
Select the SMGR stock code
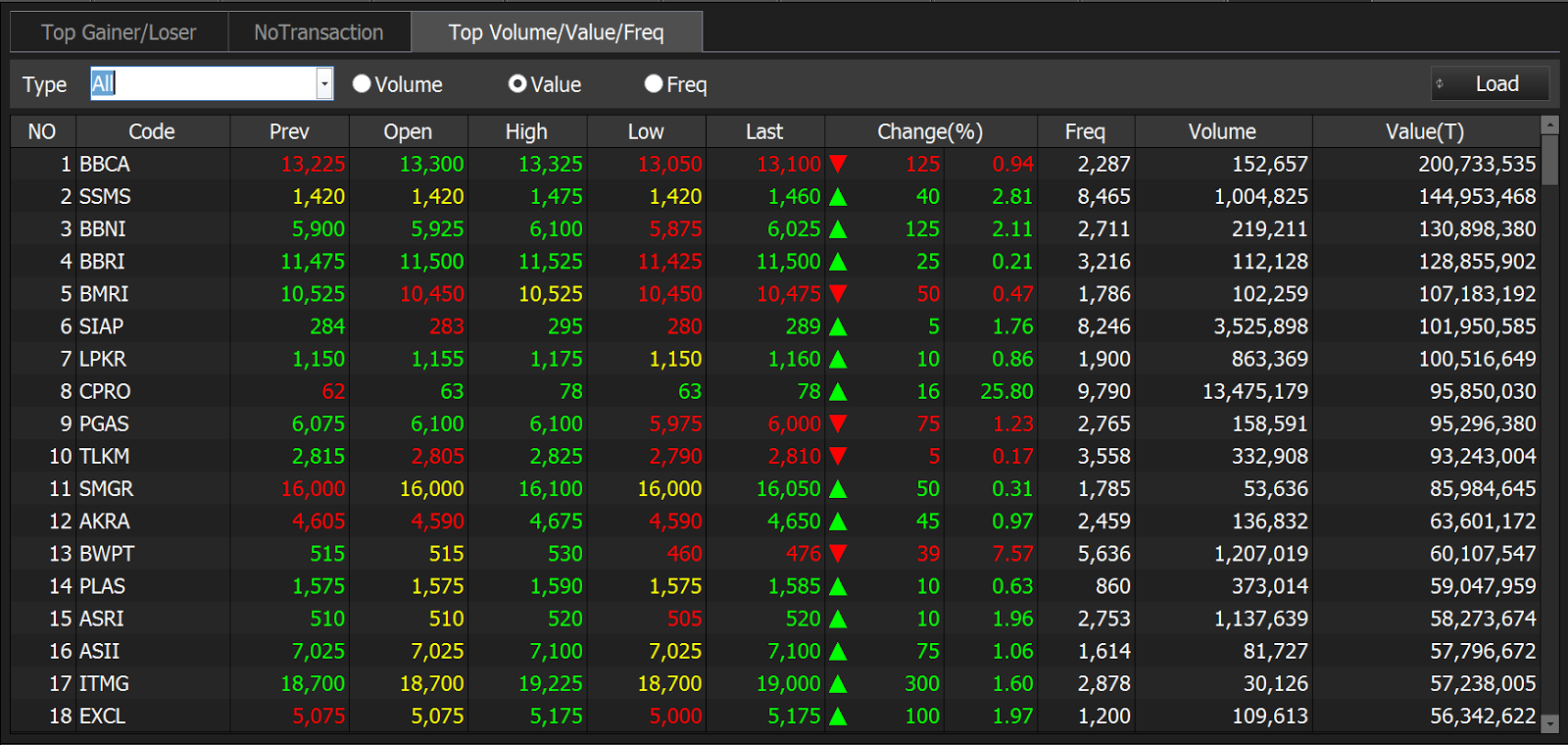[106, 488]
